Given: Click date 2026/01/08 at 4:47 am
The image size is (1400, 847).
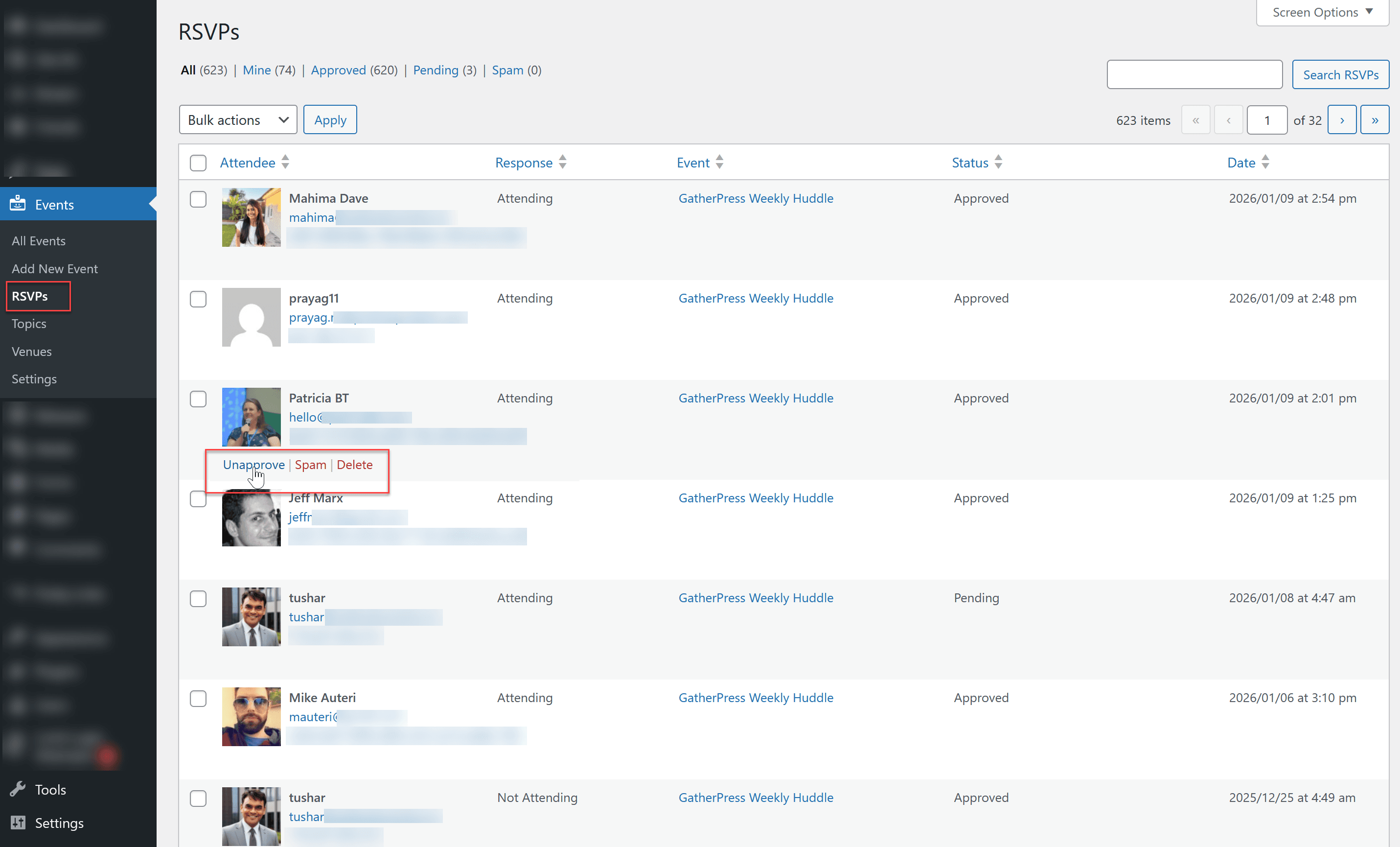Looking at the screenshot, I should click(1292, 597).
